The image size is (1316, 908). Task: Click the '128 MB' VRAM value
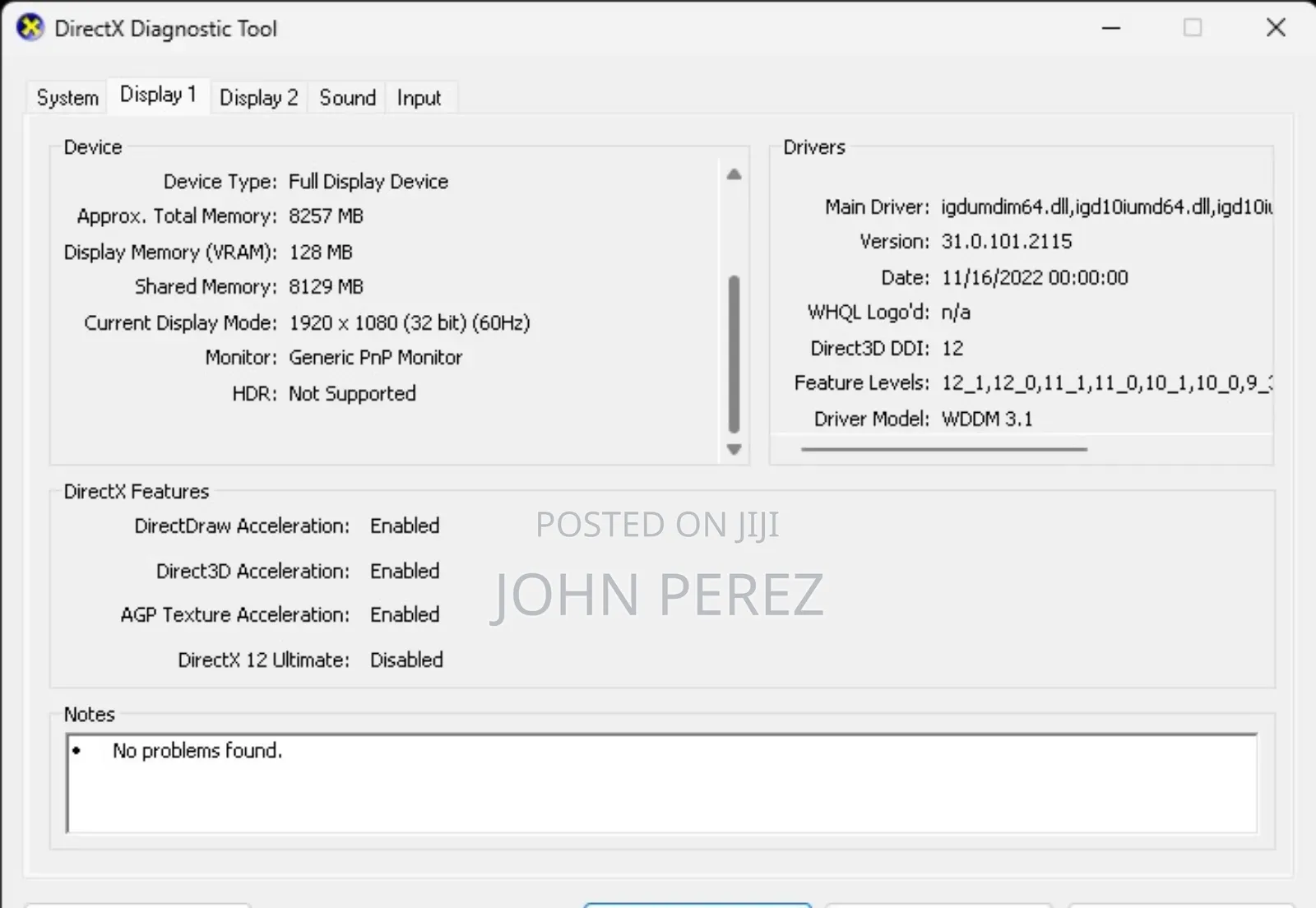tap(321, 252)
